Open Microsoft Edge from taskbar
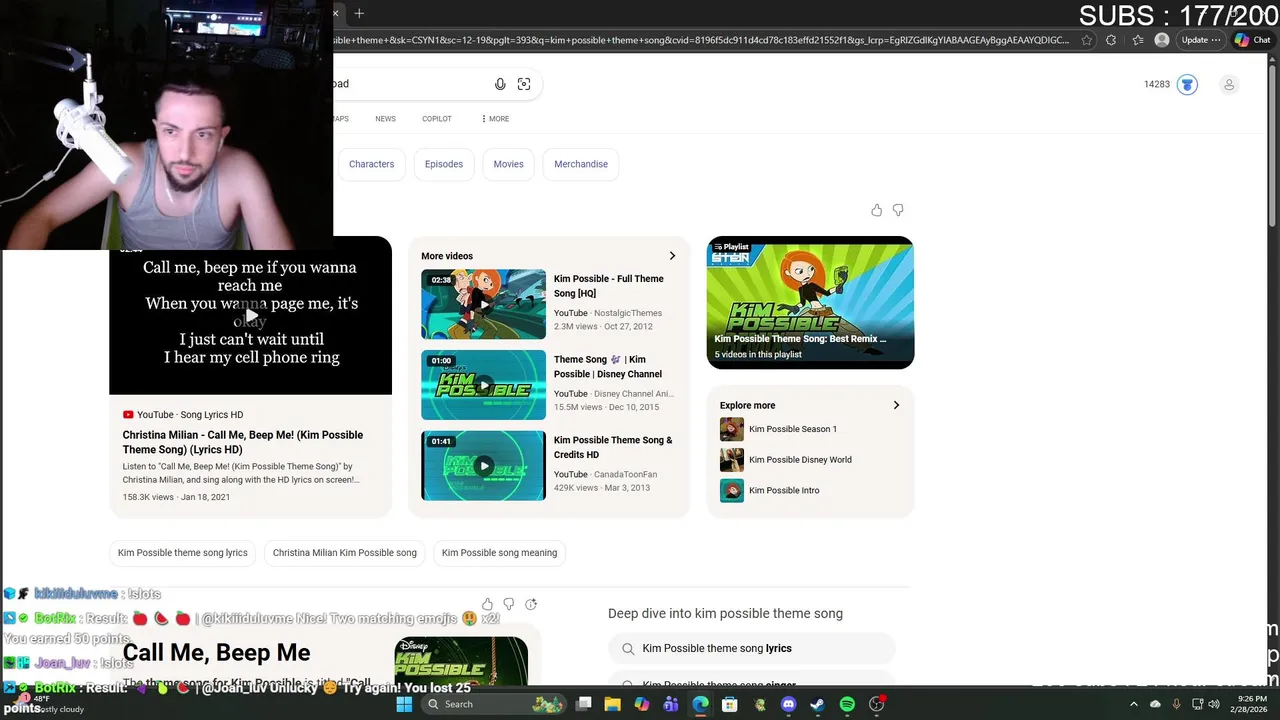 pyautogui.click(x=700, y=704)
